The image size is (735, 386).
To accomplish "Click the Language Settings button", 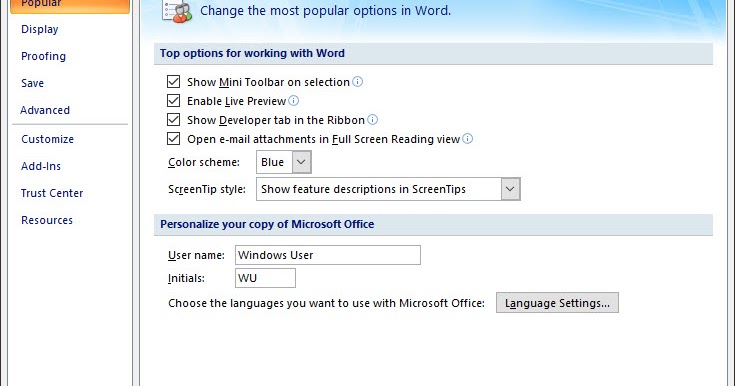I will click(557, 303).
